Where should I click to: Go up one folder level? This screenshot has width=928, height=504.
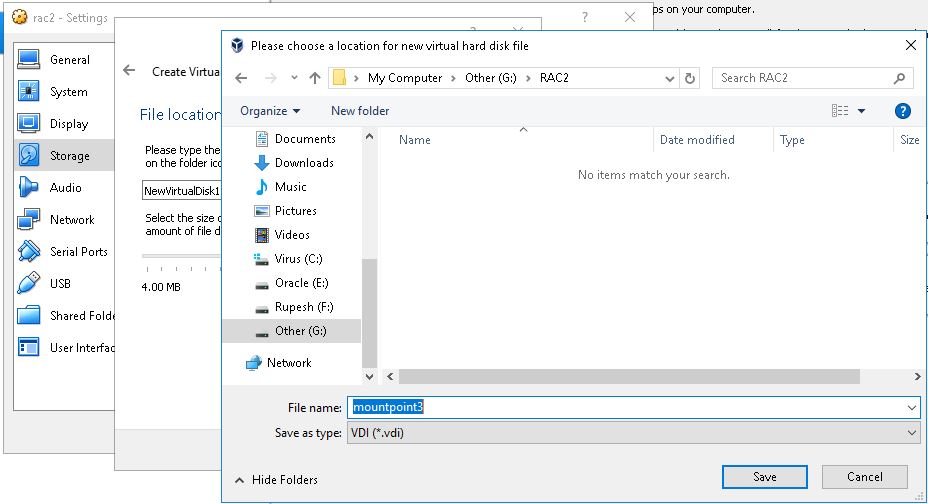coord(315,78)
